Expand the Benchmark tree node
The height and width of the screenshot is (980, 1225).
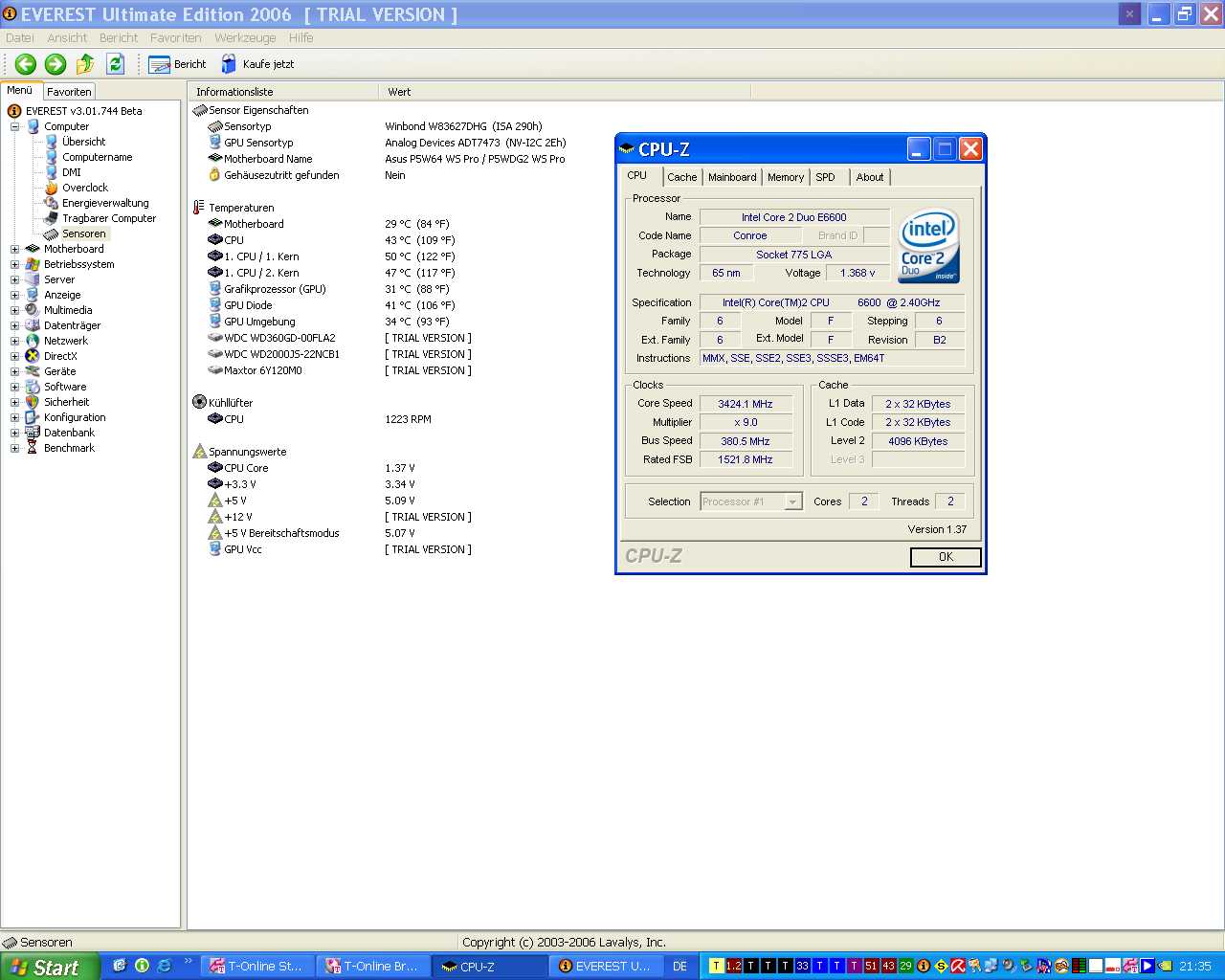point(14,448)
